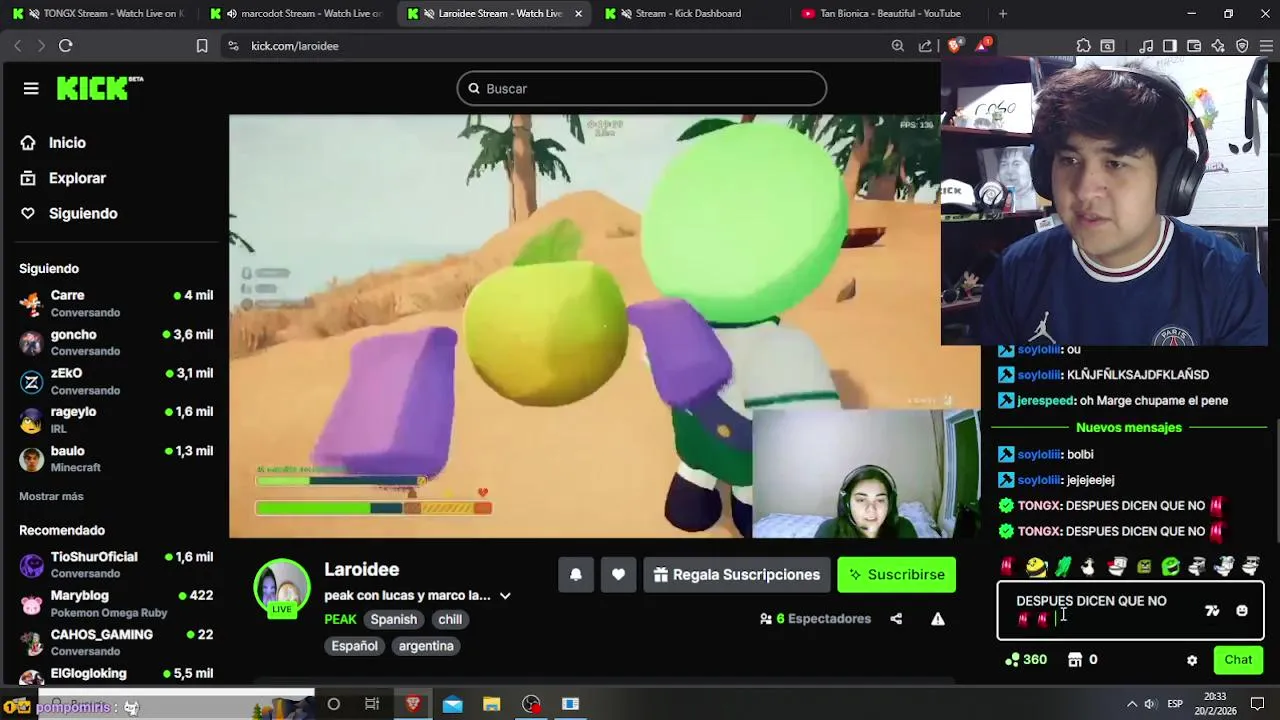The width and height of the screenshot is (1280, 720).
Task: Switch to marcodot Stream tab
Action: [x=298, y=14]
